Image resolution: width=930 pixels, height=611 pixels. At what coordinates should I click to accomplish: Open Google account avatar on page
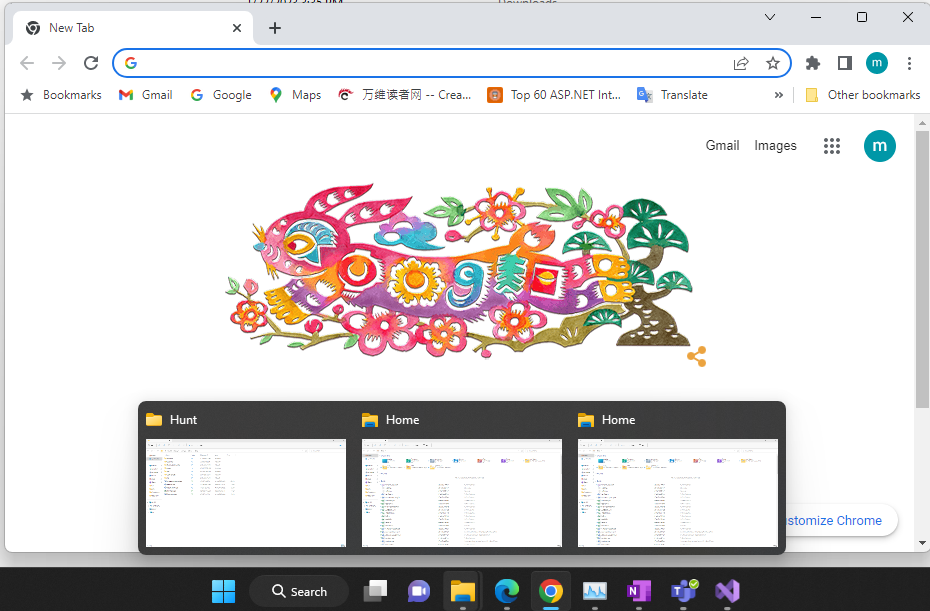[x=880, y=146]
